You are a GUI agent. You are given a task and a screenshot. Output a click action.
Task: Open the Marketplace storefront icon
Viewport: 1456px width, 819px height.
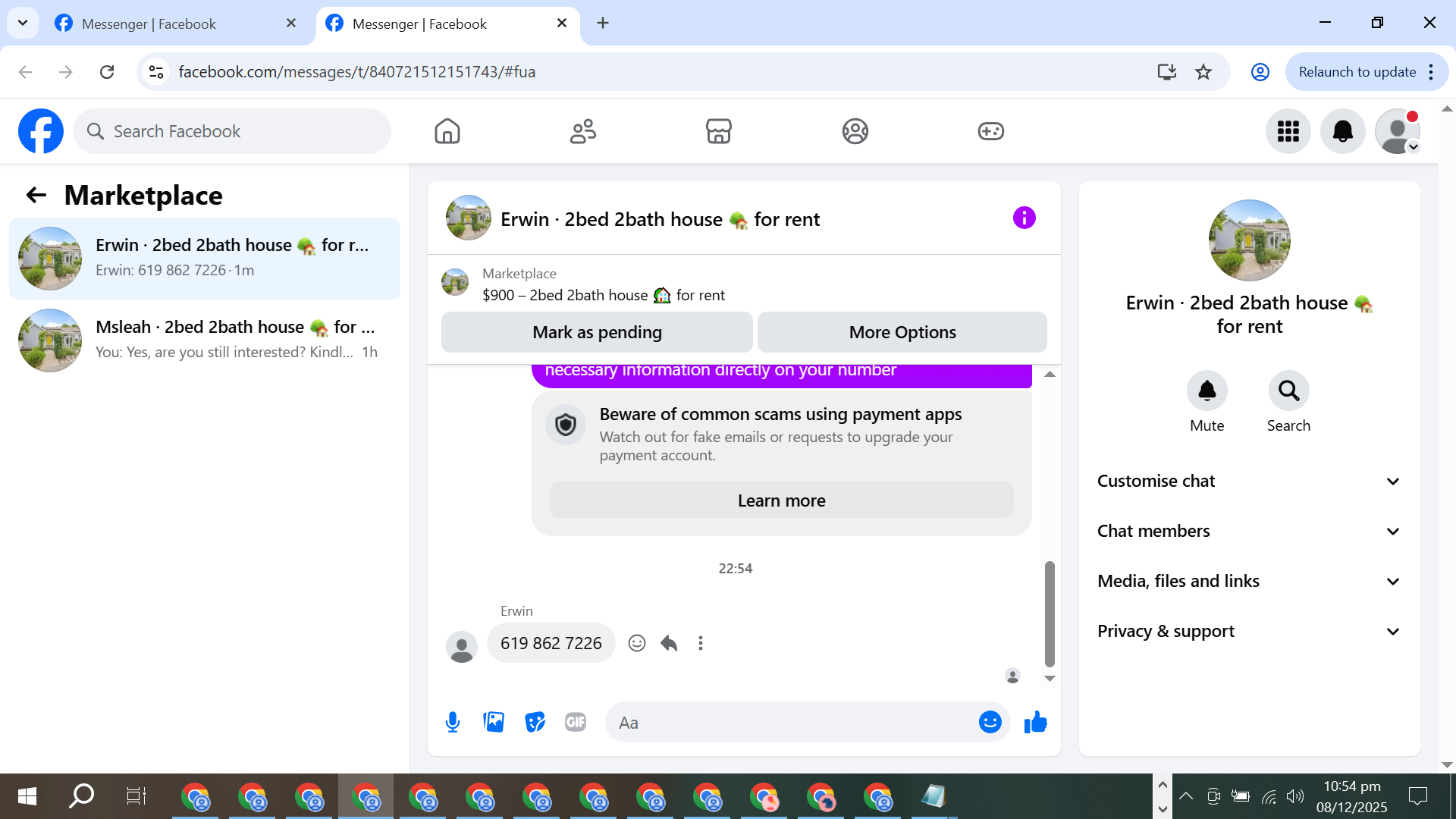[719, 131]
